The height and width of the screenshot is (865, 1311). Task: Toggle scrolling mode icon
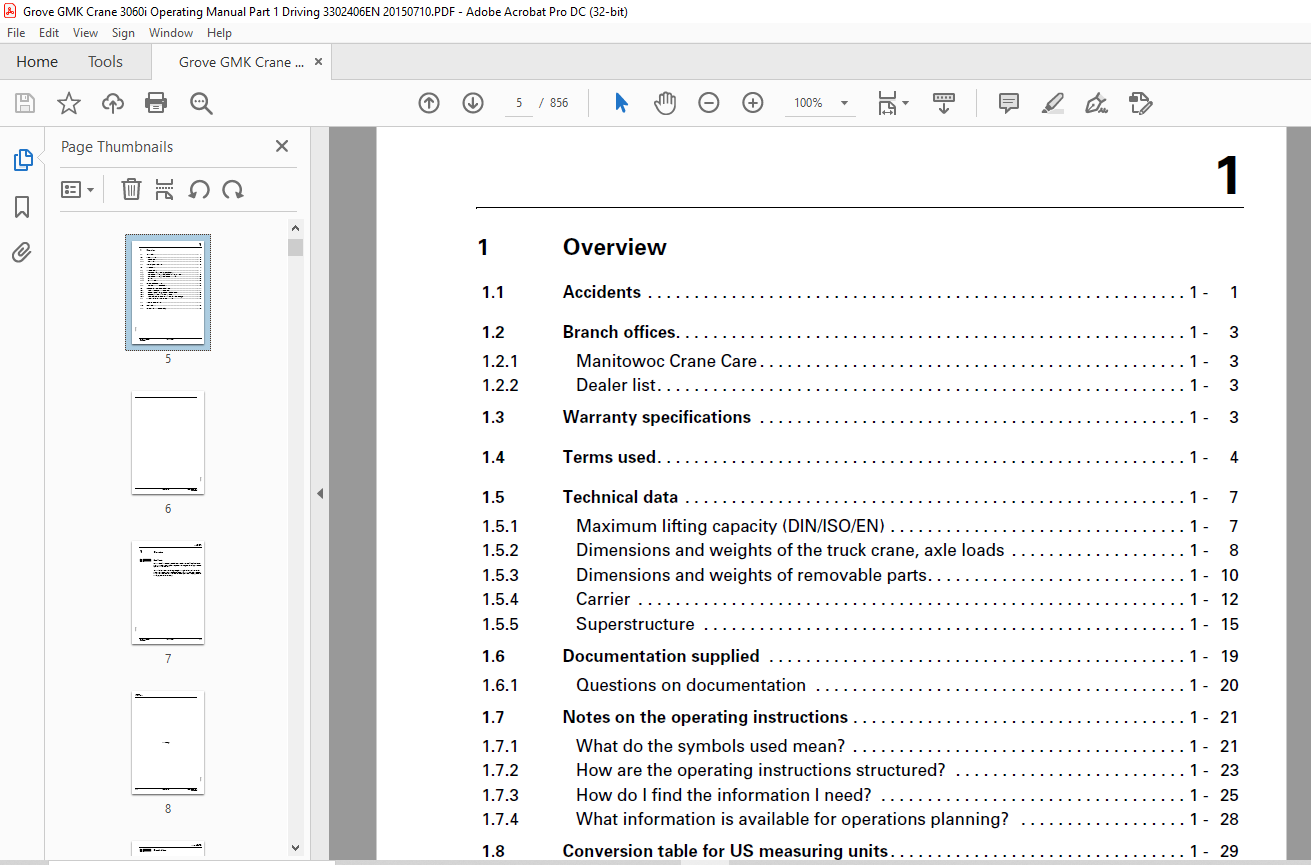944,103
